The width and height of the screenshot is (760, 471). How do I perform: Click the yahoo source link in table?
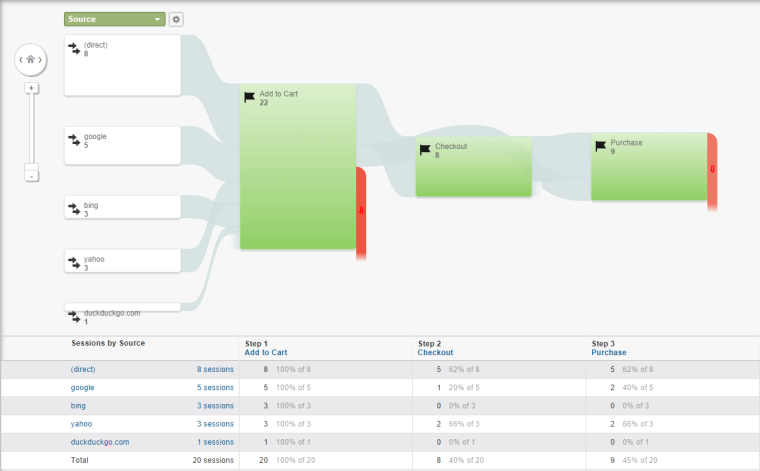(83, 423)
